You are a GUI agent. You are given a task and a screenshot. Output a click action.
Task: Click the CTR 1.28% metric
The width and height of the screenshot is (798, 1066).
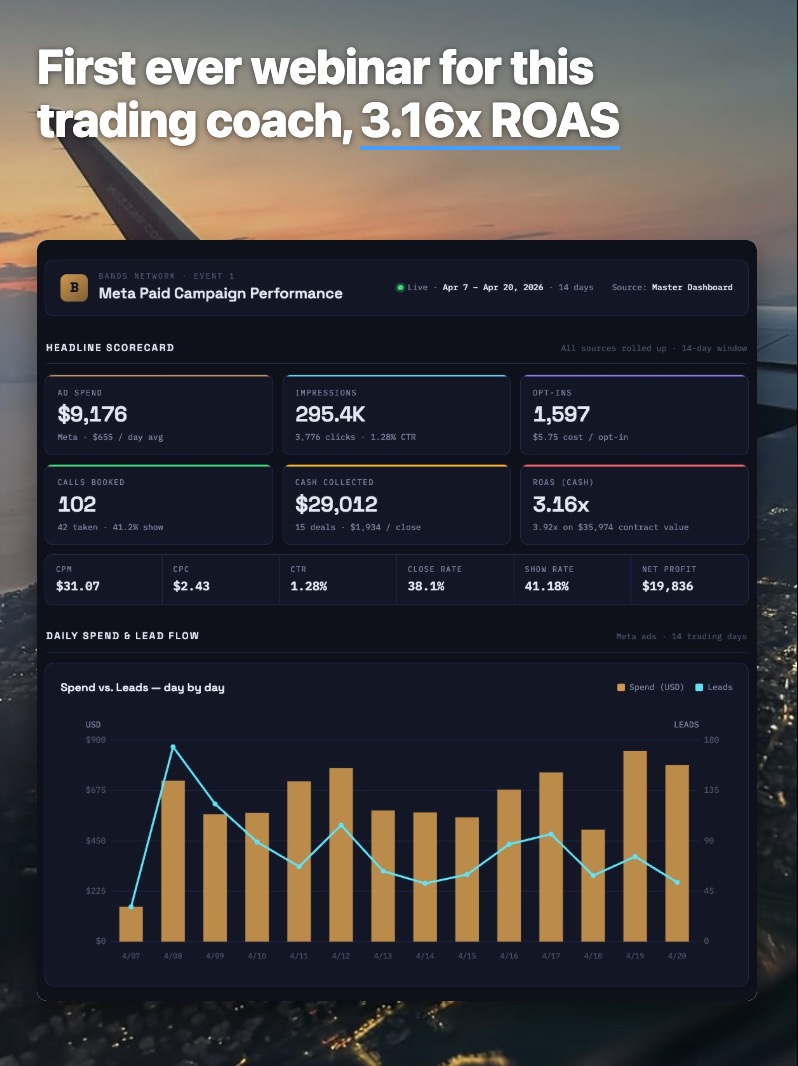point(338,579)
